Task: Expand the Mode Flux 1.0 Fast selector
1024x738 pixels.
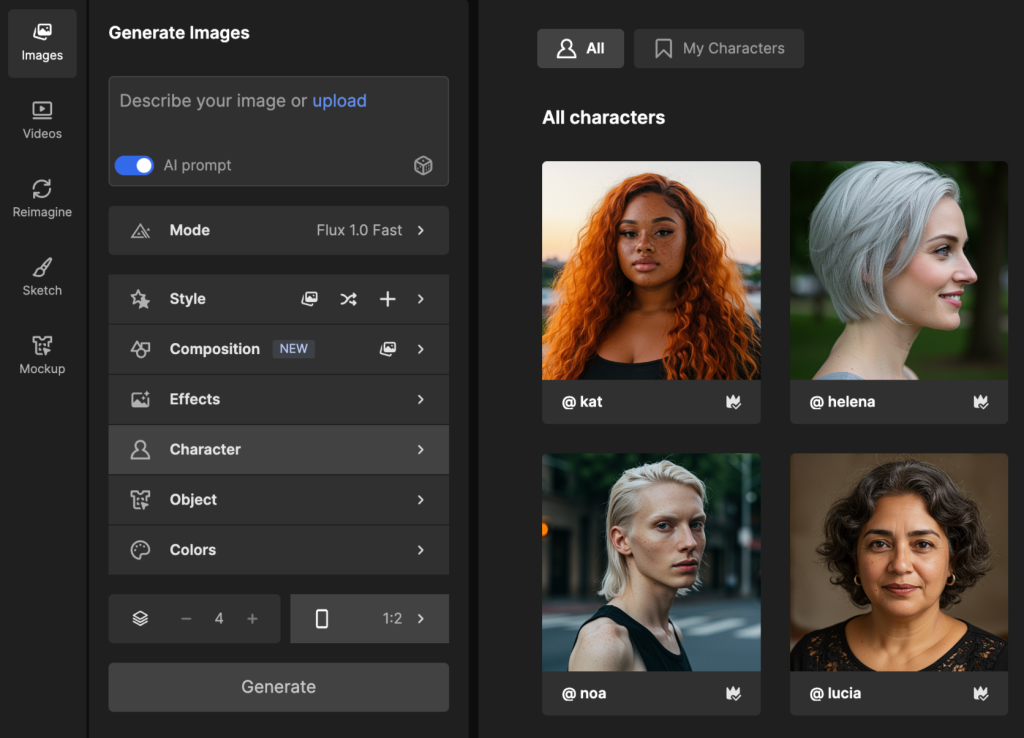Action: click(278, 230)
